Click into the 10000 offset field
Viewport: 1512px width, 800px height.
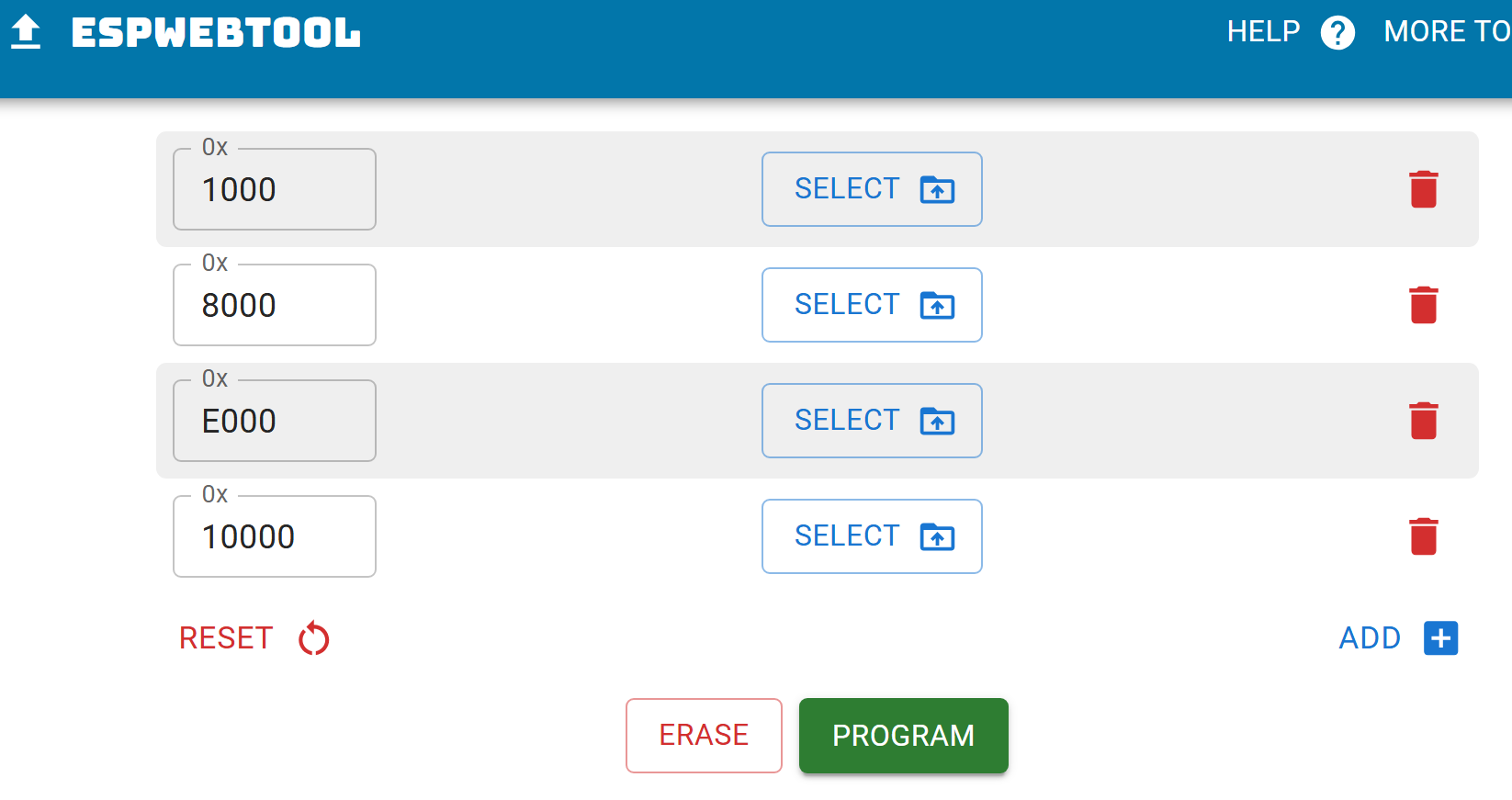point(275,537)
